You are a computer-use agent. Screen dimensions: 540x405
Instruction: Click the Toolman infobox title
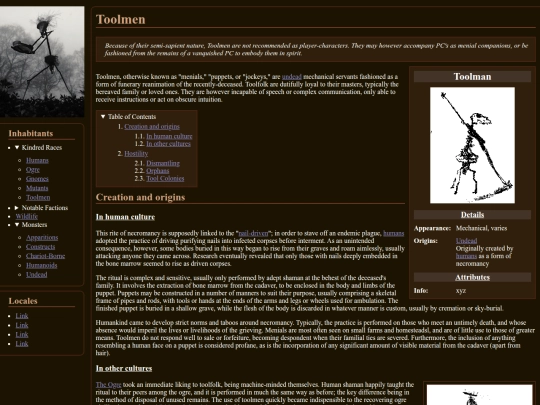[472, 76]
